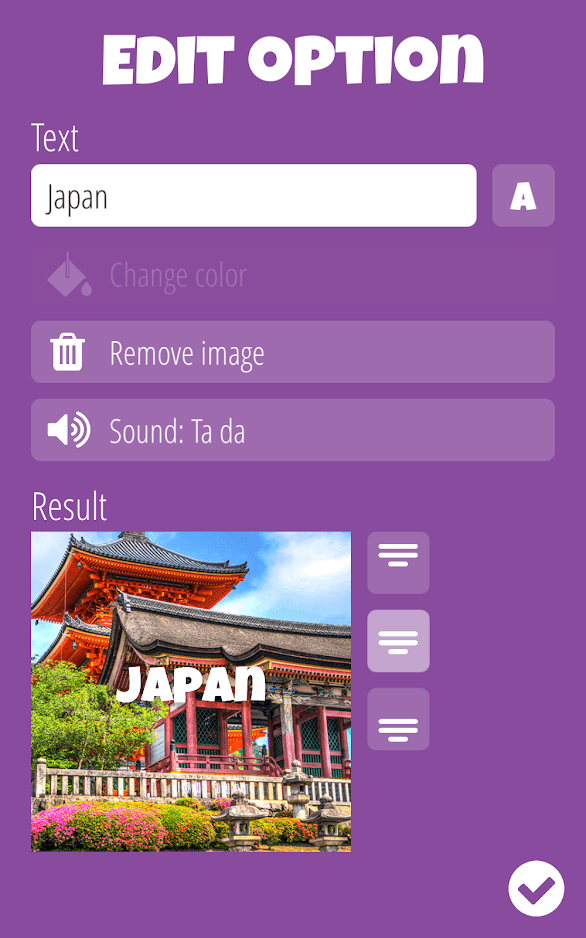Image resolution: width=586 pixels, height=938 pixels.
Task: Open the Sound: Ta da selector
Action: [x=293, y=430]
